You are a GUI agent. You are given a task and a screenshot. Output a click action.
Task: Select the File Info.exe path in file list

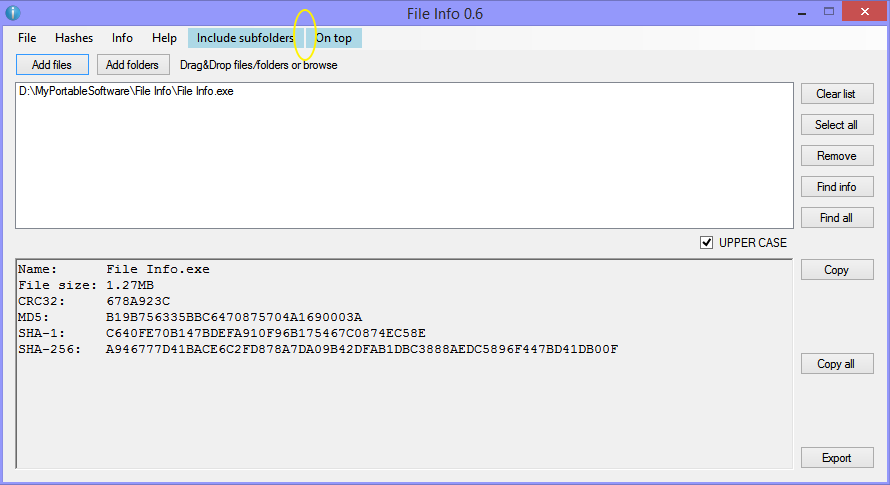pos(126,91)
